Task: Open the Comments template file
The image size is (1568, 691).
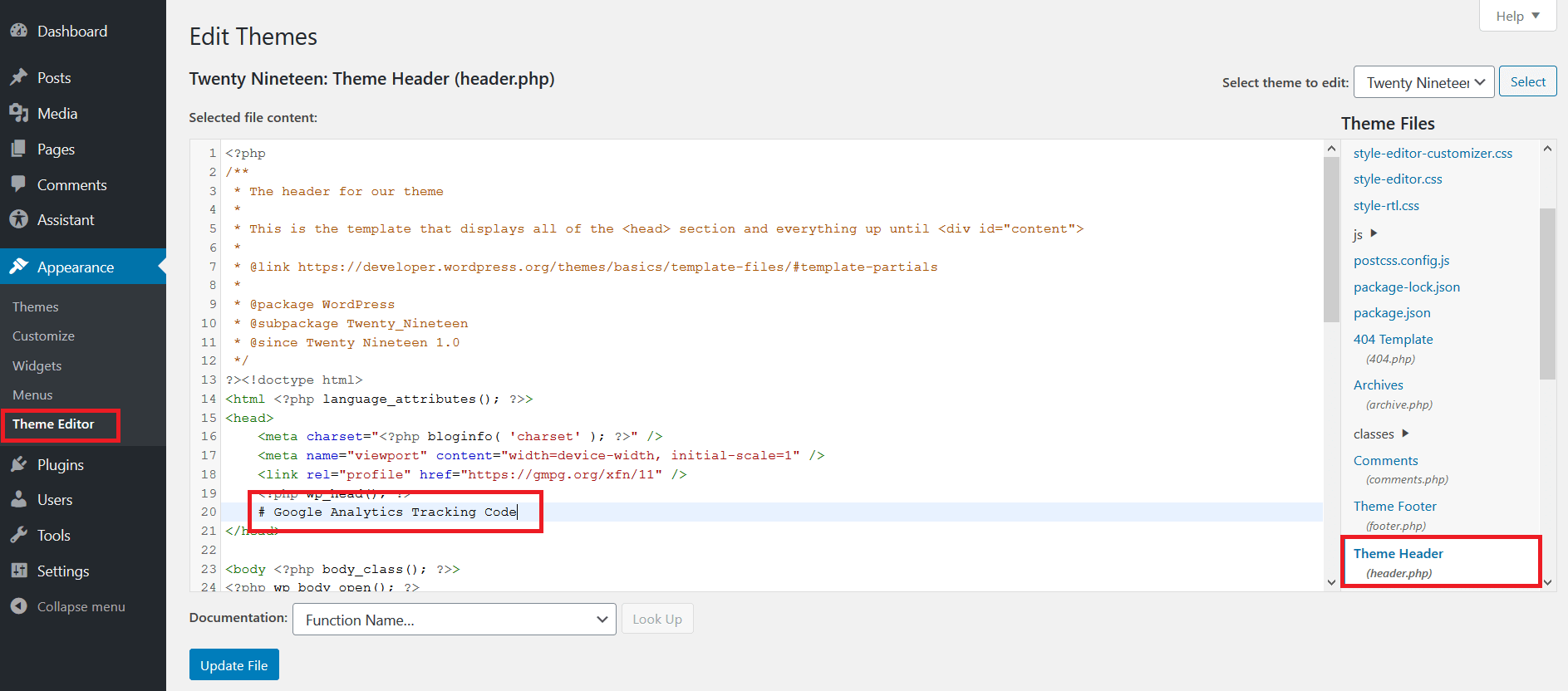Action: coord(1385,460)
